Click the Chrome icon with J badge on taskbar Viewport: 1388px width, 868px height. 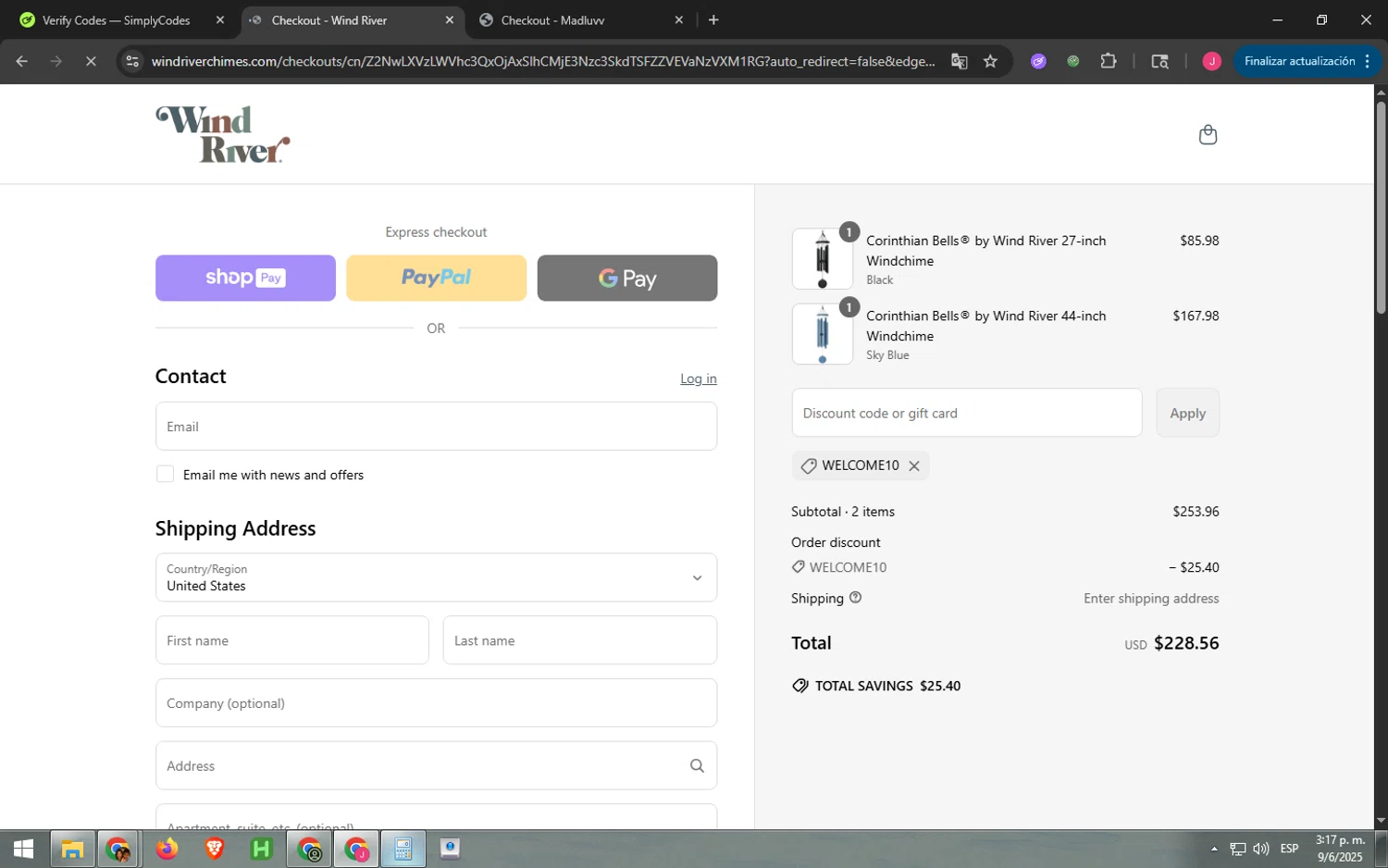point(356,849)
